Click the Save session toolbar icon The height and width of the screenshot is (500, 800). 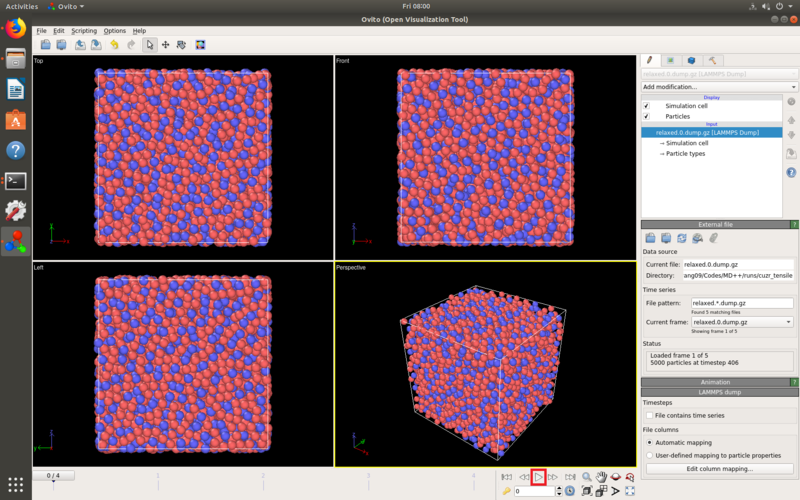pyautogui.click(x=61, y=45)
